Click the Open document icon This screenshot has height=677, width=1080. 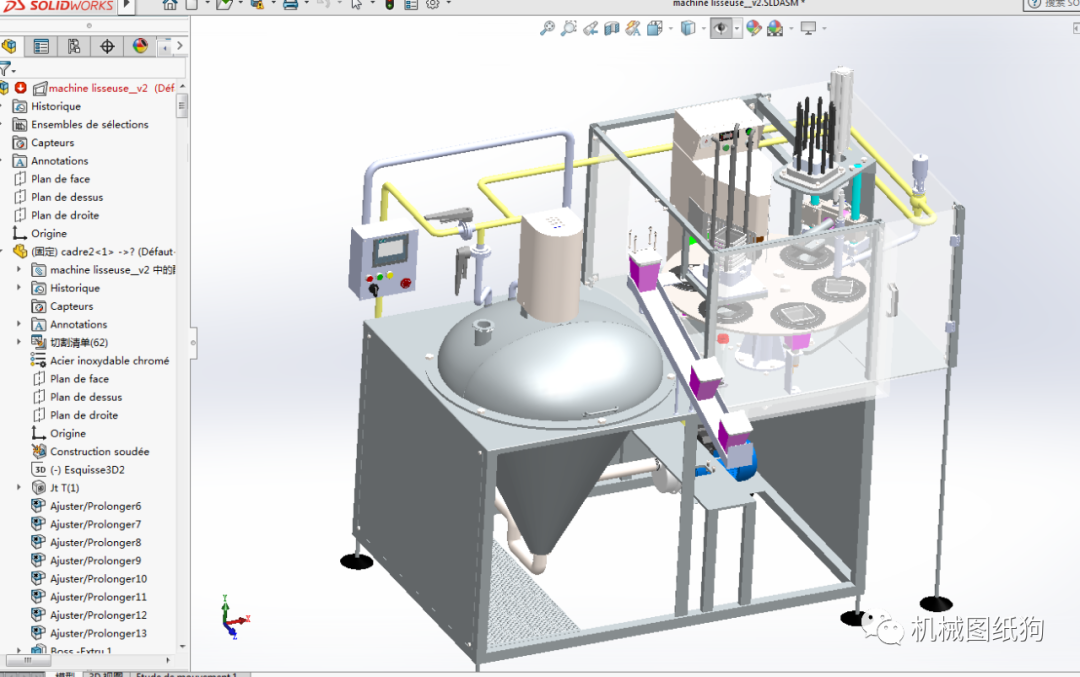coord(224,4)
